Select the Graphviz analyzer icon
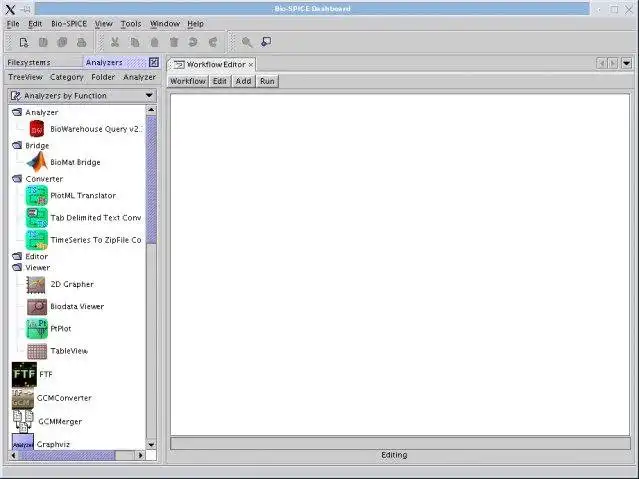This screenshot has height=479, width=639. (x=23, y=443)
